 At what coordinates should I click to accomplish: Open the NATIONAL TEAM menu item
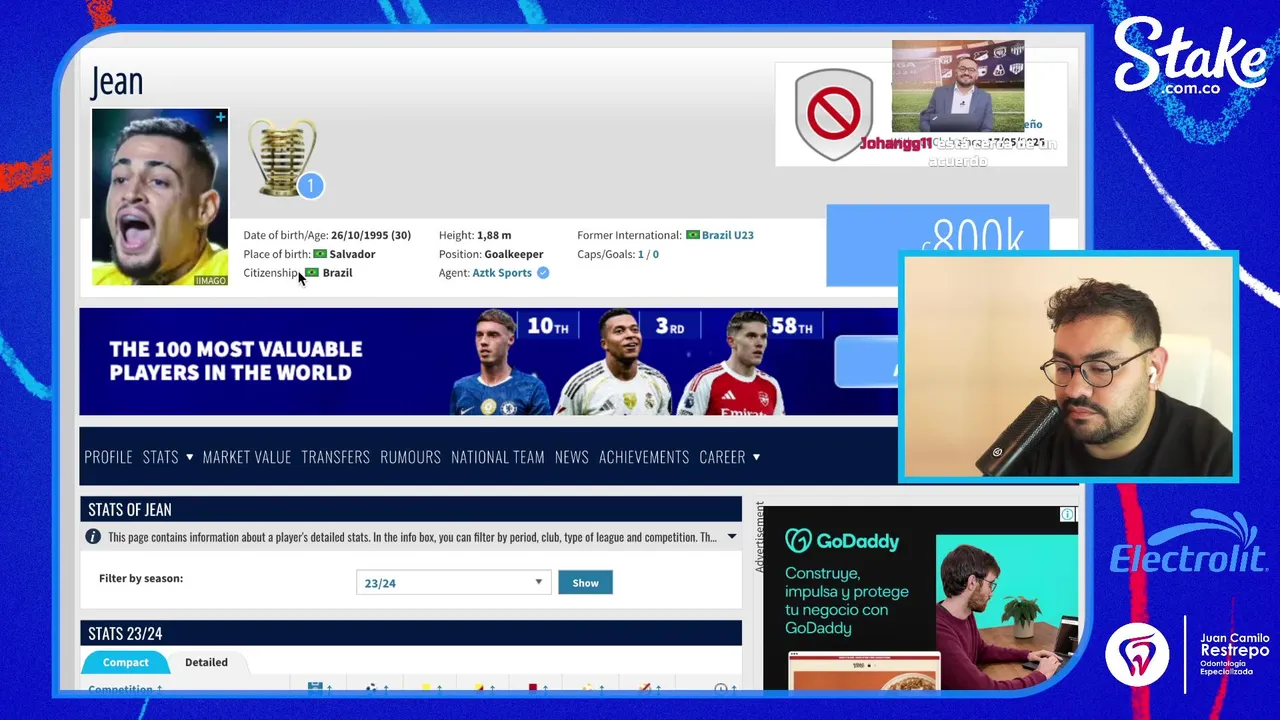pyautogui.click(x=497, y=457)
